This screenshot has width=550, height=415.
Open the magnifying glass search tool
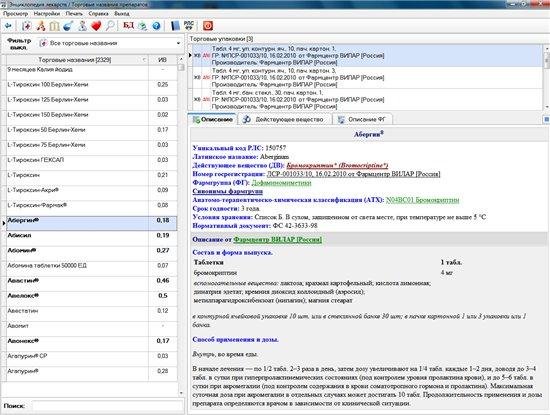point(110,26)
